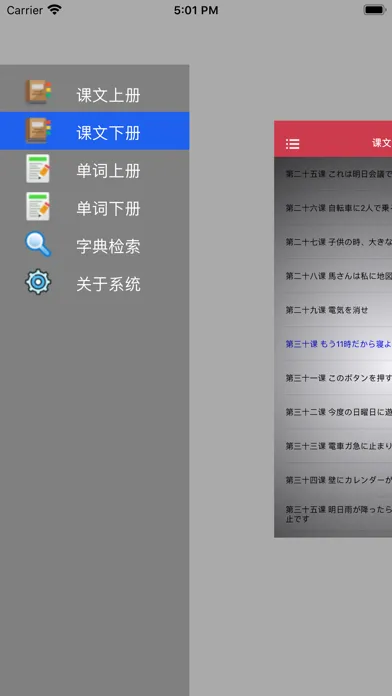Open lesson 第二十七课 子供の時
The width and height of the screenshot is (392, 696).
point(333,242)
